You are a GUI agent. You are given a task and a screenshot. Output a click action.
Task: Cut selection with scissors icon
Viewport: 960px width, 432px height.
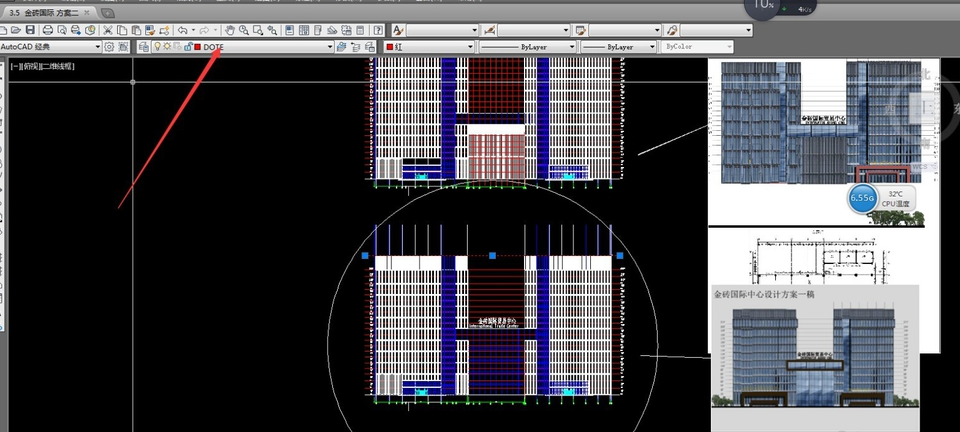pos(107,30)
